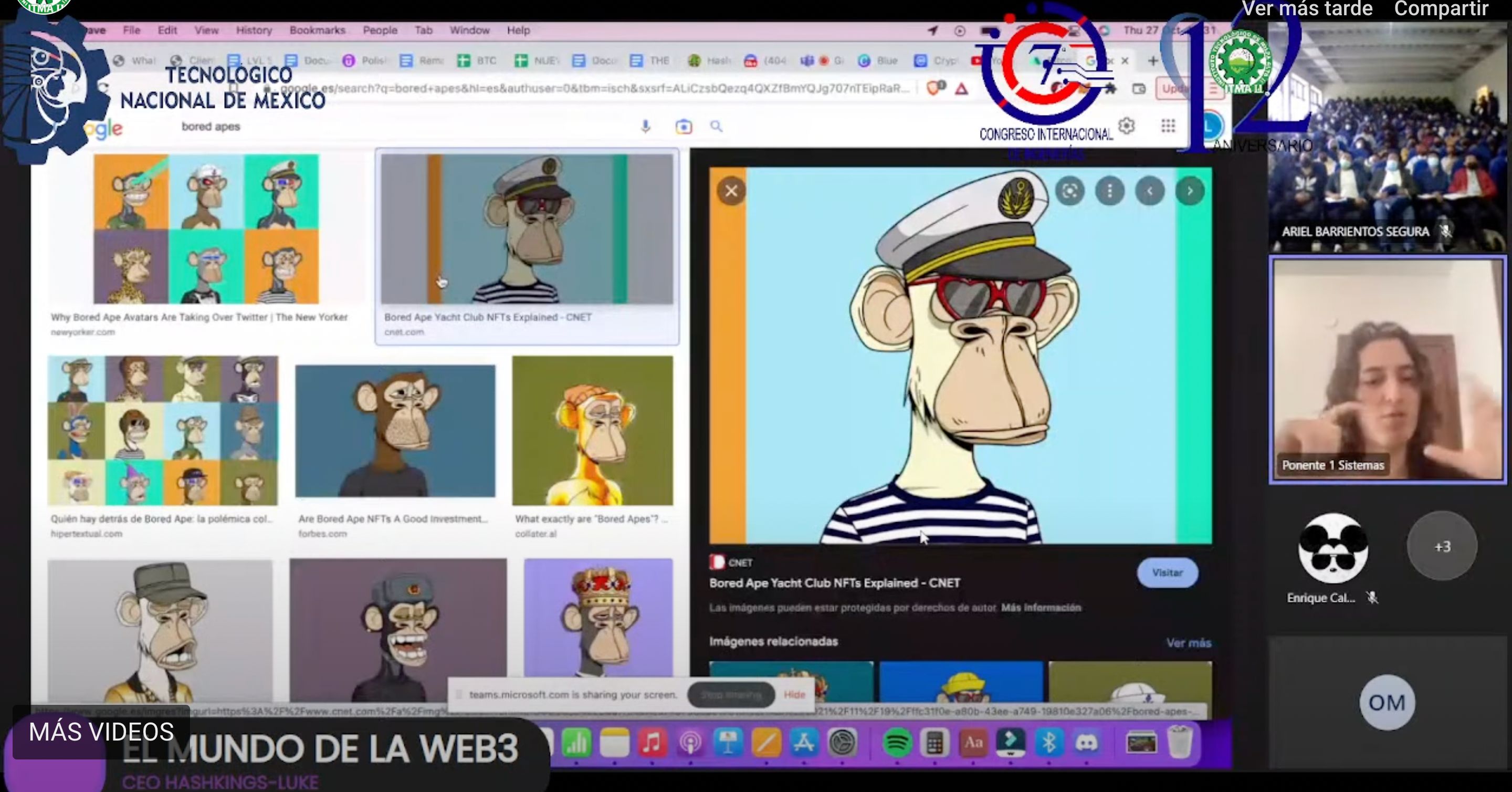1512x792 pixels.
Task: Click Ver más tarde on video
Action: [x=1307, y=9]
